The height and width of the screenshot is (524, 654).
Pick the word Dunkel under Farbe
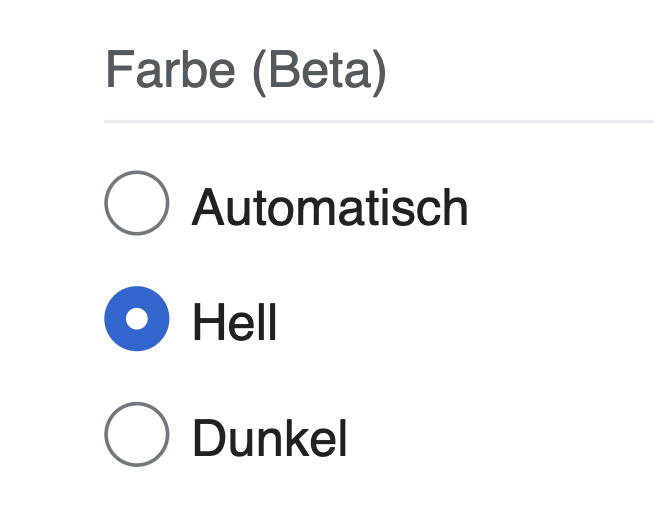(x=270, y=439)
